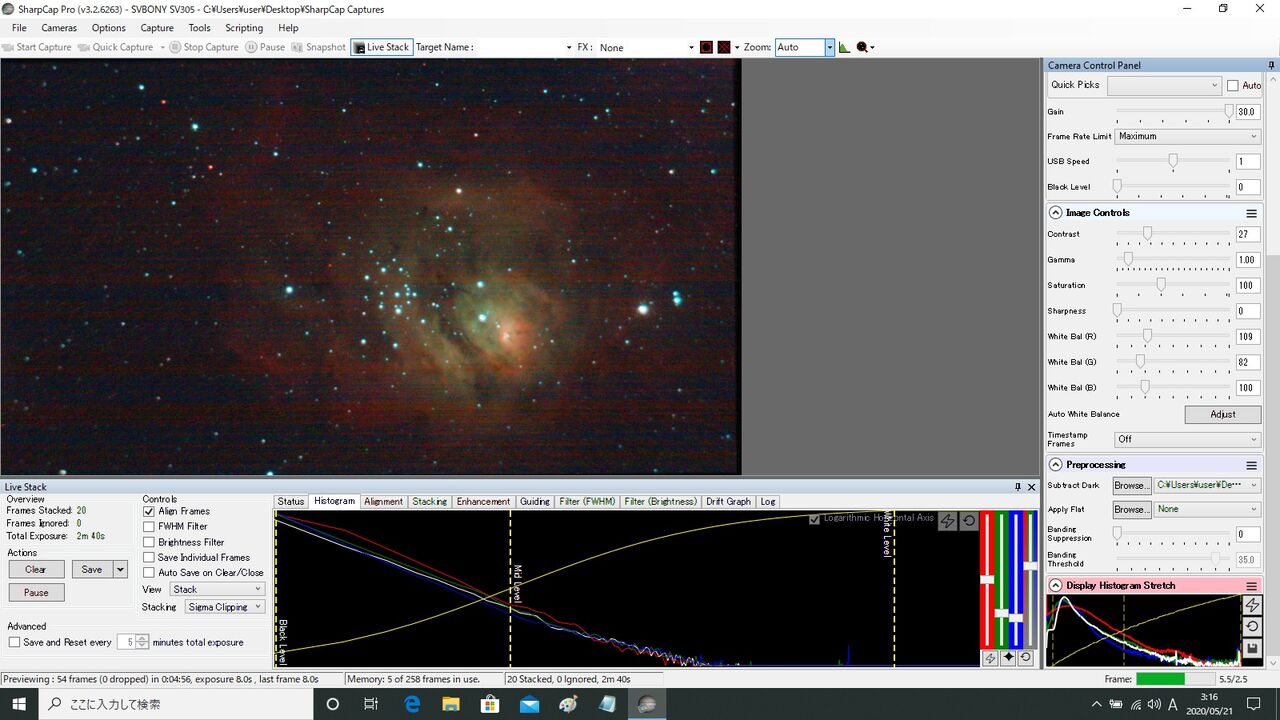Collapse the Preprocessing section
This screenshot has height=720, width=1280.
(1055, 465)
